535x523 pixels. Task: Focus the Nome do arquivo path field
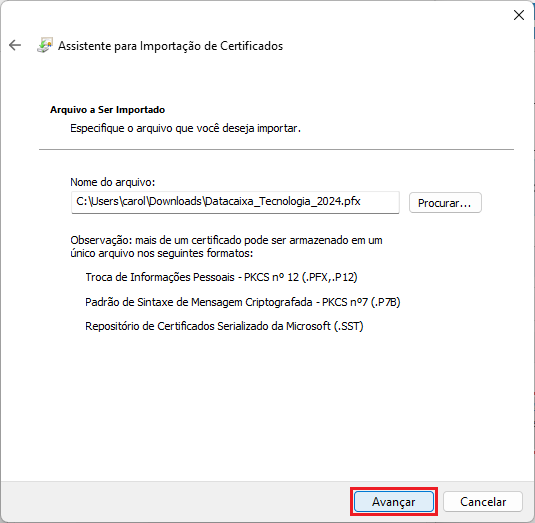pos(235,202)
